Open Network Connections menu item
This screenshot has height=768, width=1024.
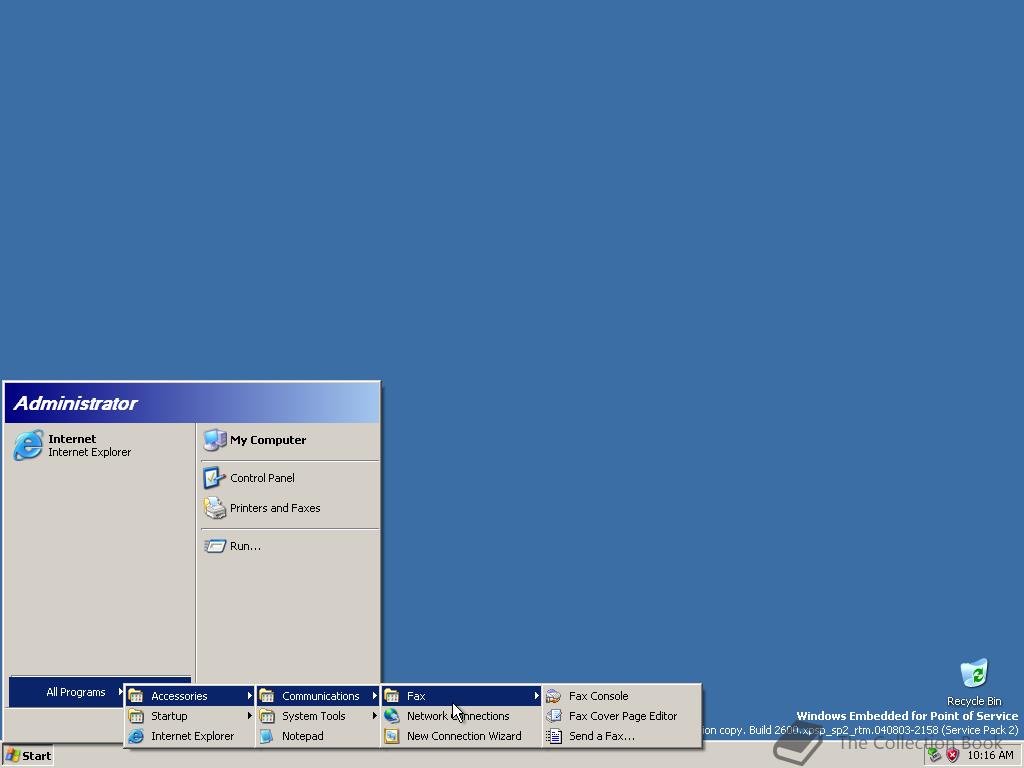pos(461,716)
